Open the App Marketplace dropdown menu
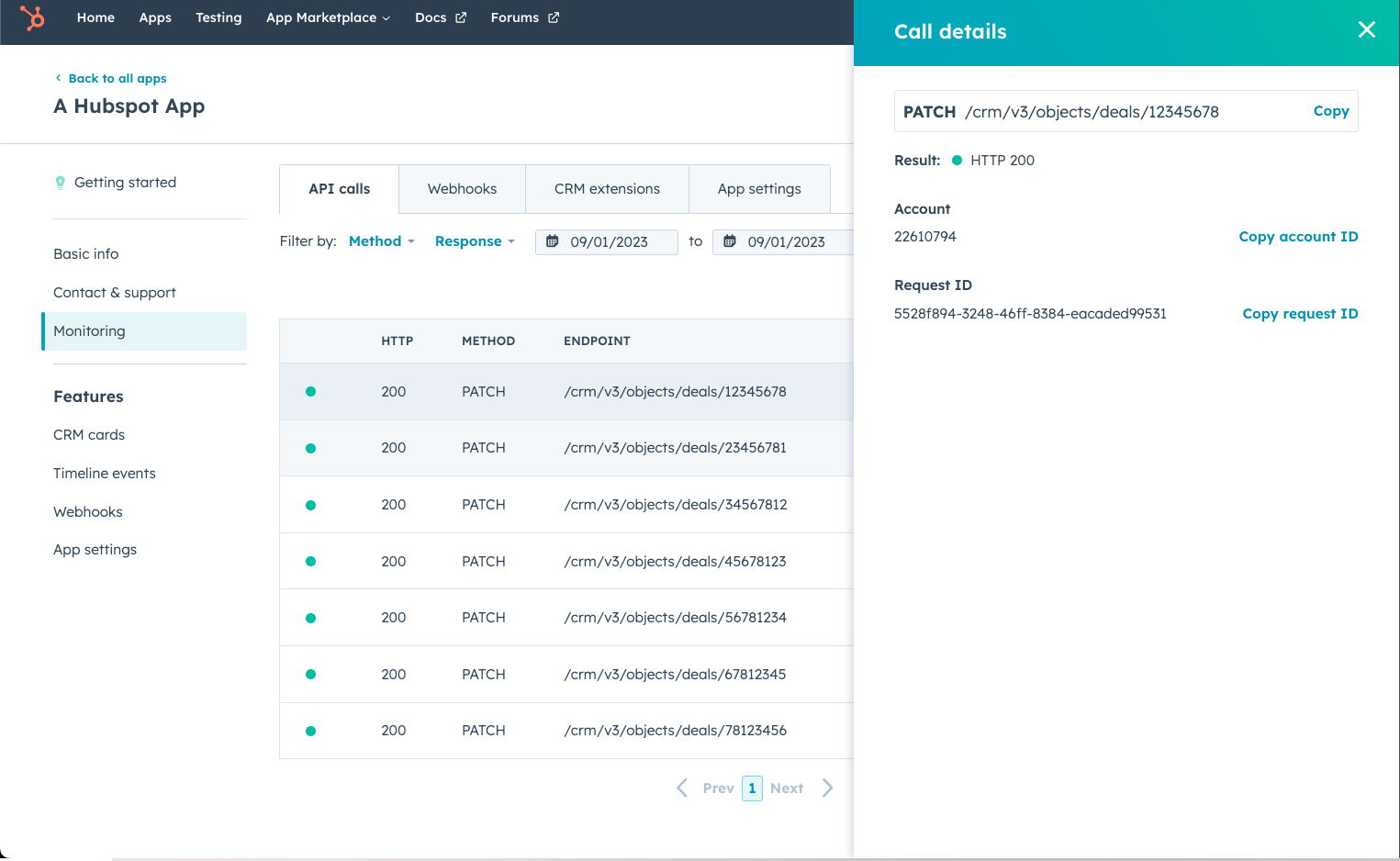Image resolution: width=1400 pixels, height=861 pixels. pos(328,17)
